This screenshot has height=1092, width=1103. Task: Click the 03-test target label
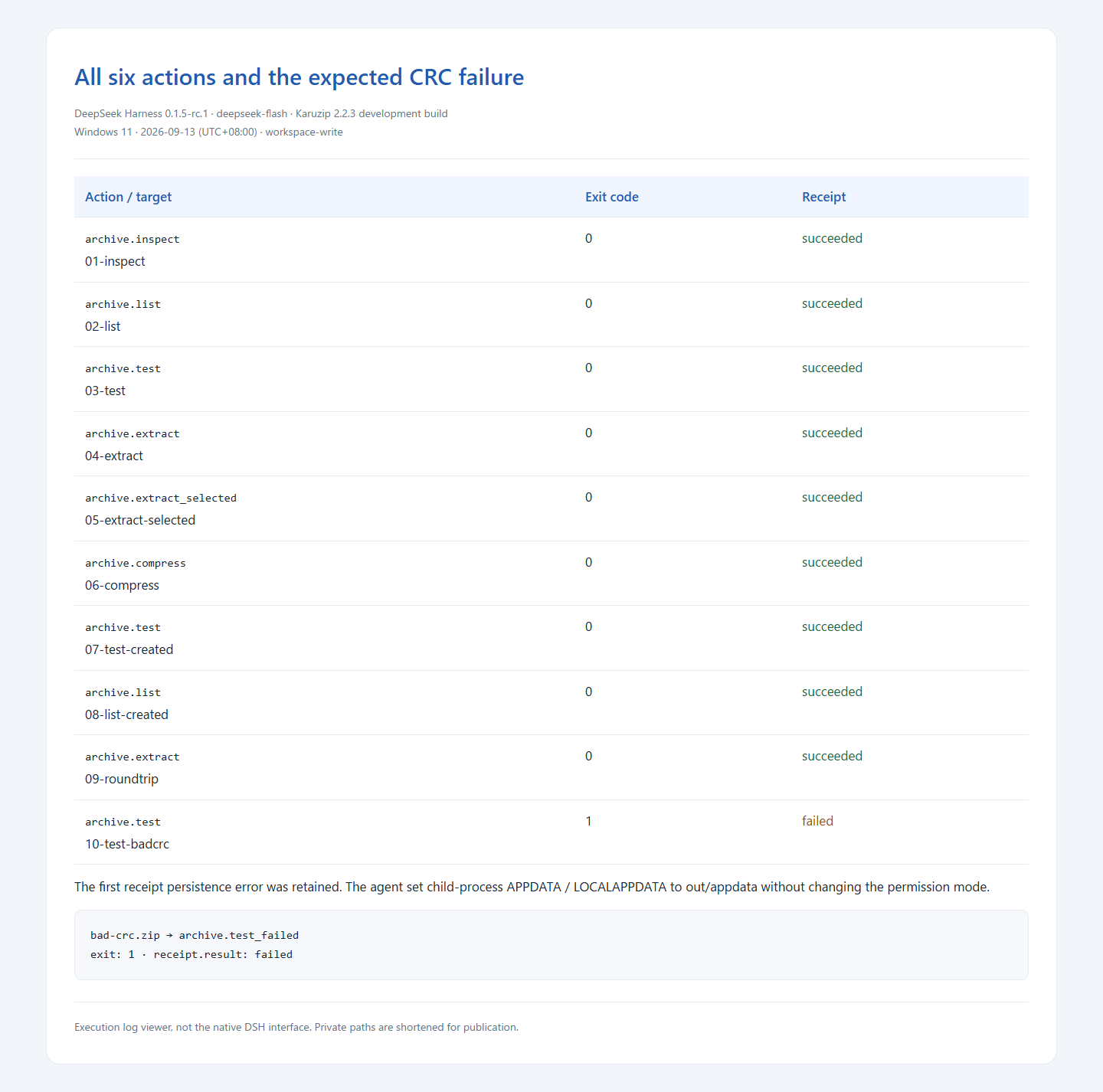click(x=105, y=391)
